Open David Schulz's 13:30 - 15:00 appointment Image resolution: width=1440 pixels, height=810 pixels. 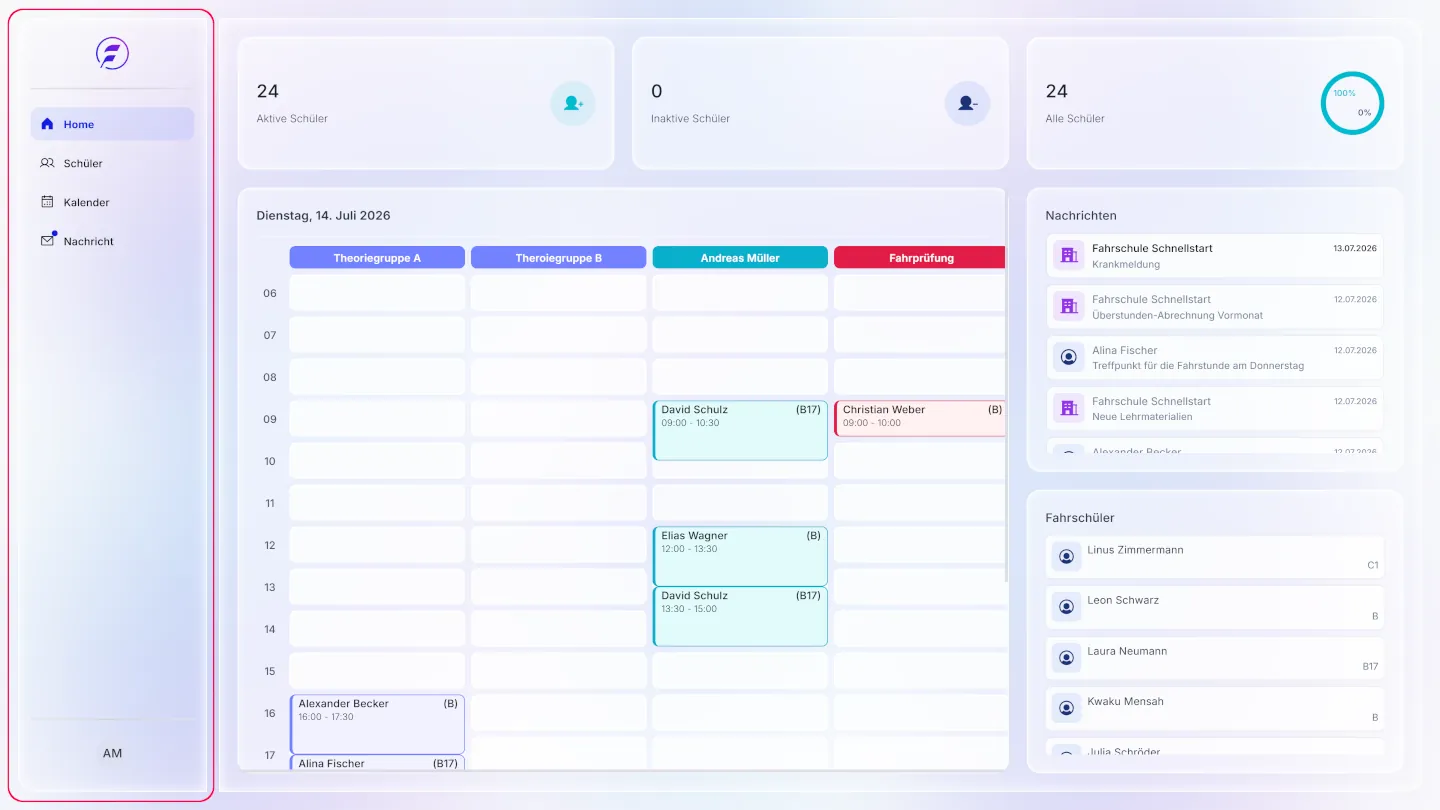(740, 616)
